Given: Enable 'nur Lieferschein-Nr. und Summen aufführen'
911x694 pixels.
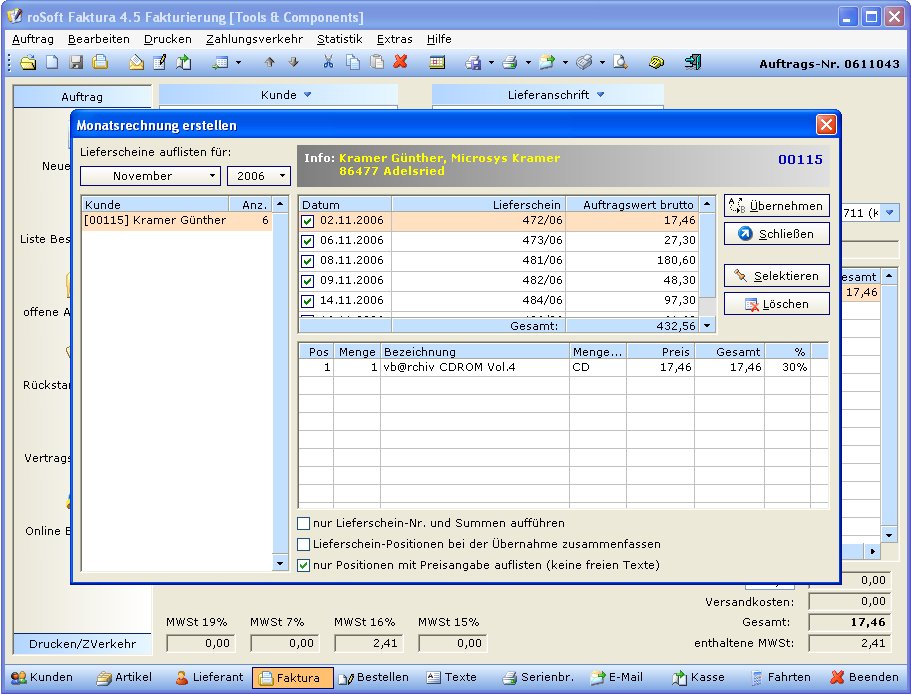Looking at the screenshot, I should pyautogui.click(x=304, y=523).
